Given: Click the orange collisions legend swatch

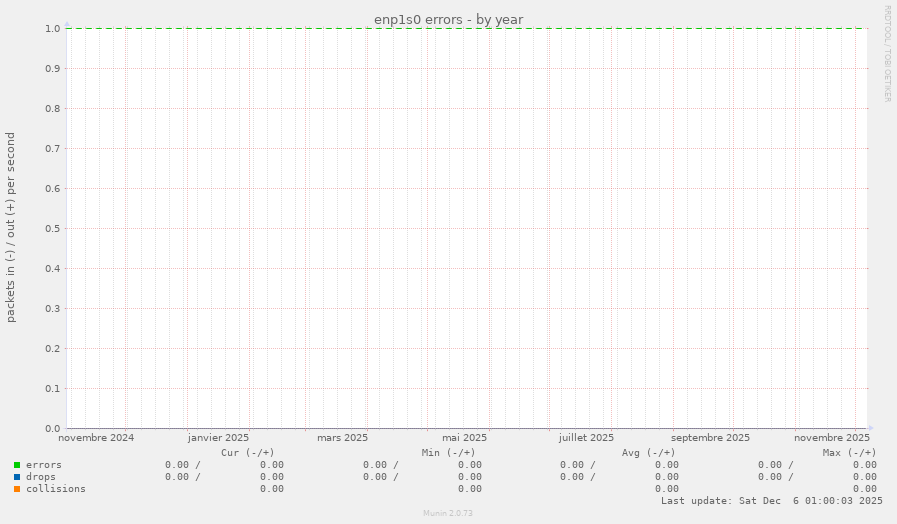Looking at the screenshot, I should 17,489.
